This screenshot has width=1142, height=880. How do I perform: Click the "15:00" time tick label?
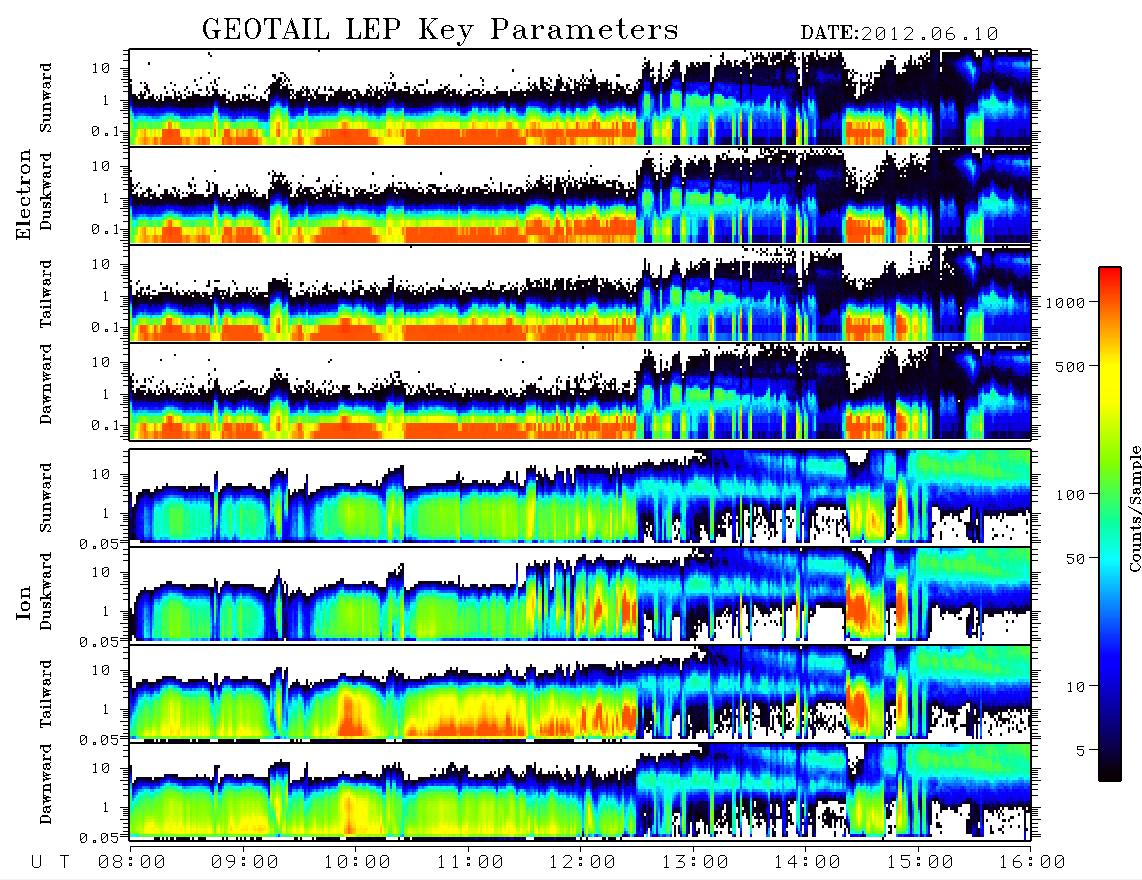(920, 862)
